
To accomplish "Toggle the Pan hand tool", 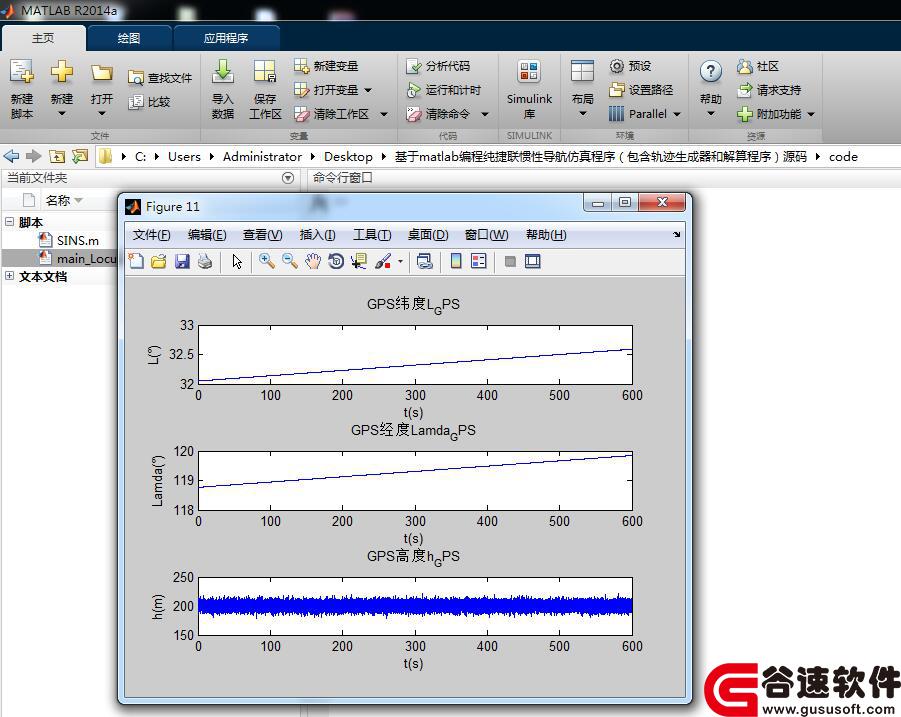I will [313, 261].
